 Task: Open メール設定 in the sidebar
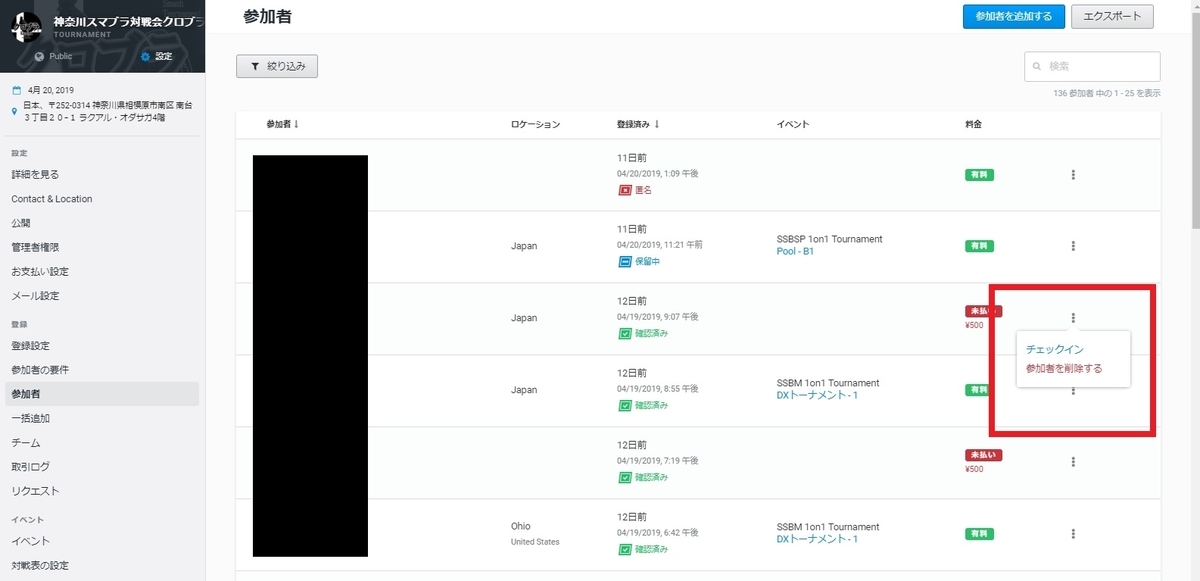(35, 296)
